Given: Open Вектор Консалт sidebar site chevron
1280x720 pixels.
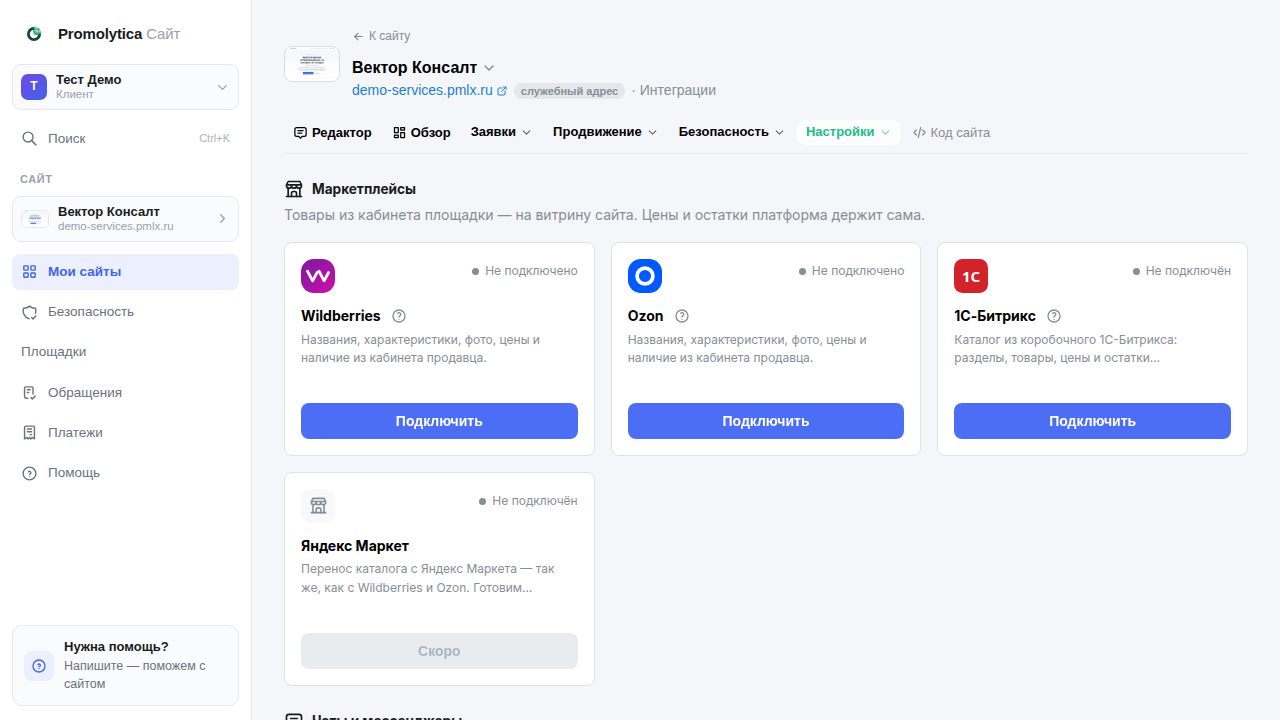Looking at the screenshot, I should [x=222, y=219].
